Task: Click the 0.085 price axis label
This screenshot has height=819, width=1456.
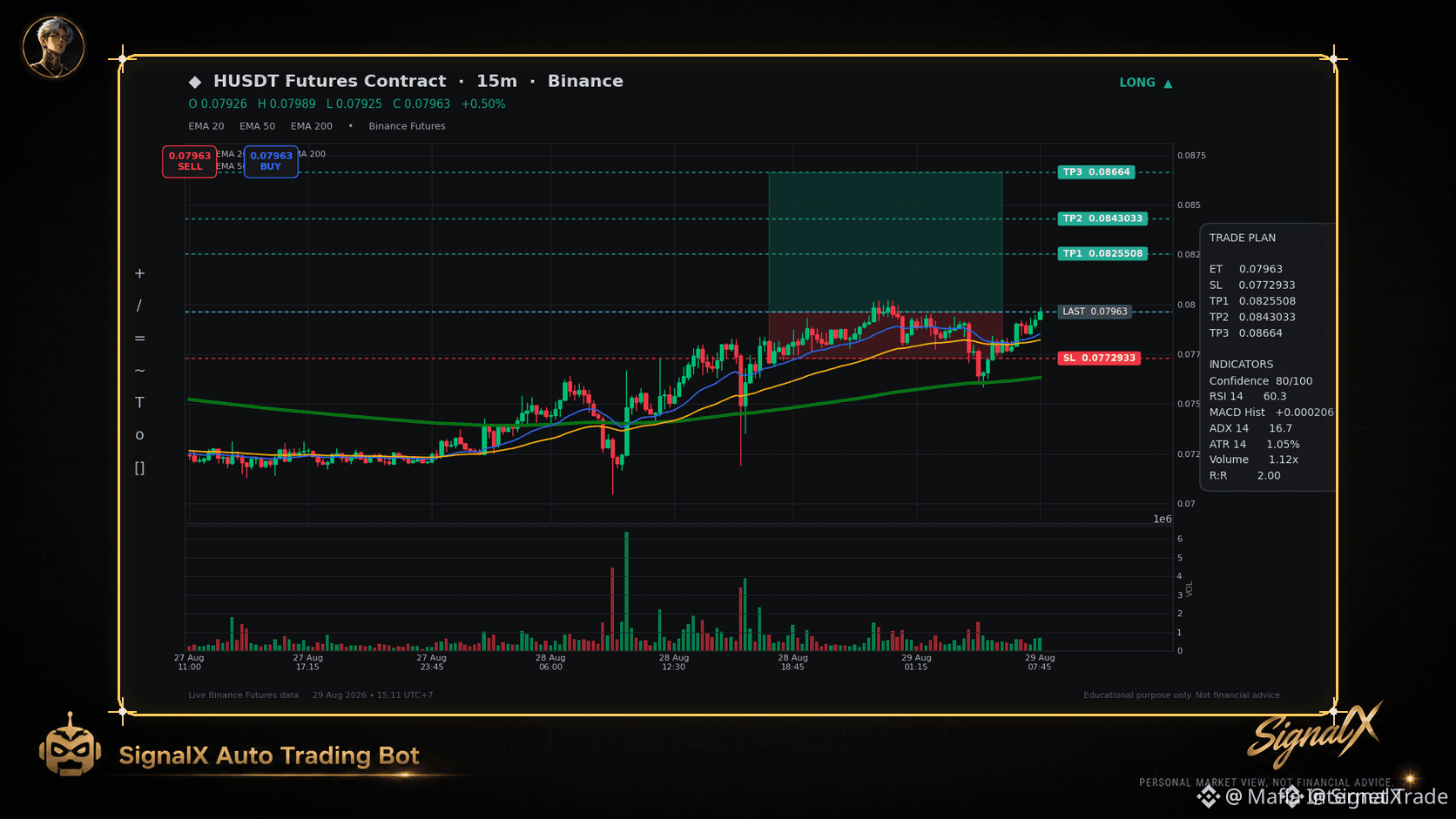Action: point(1189,205)
